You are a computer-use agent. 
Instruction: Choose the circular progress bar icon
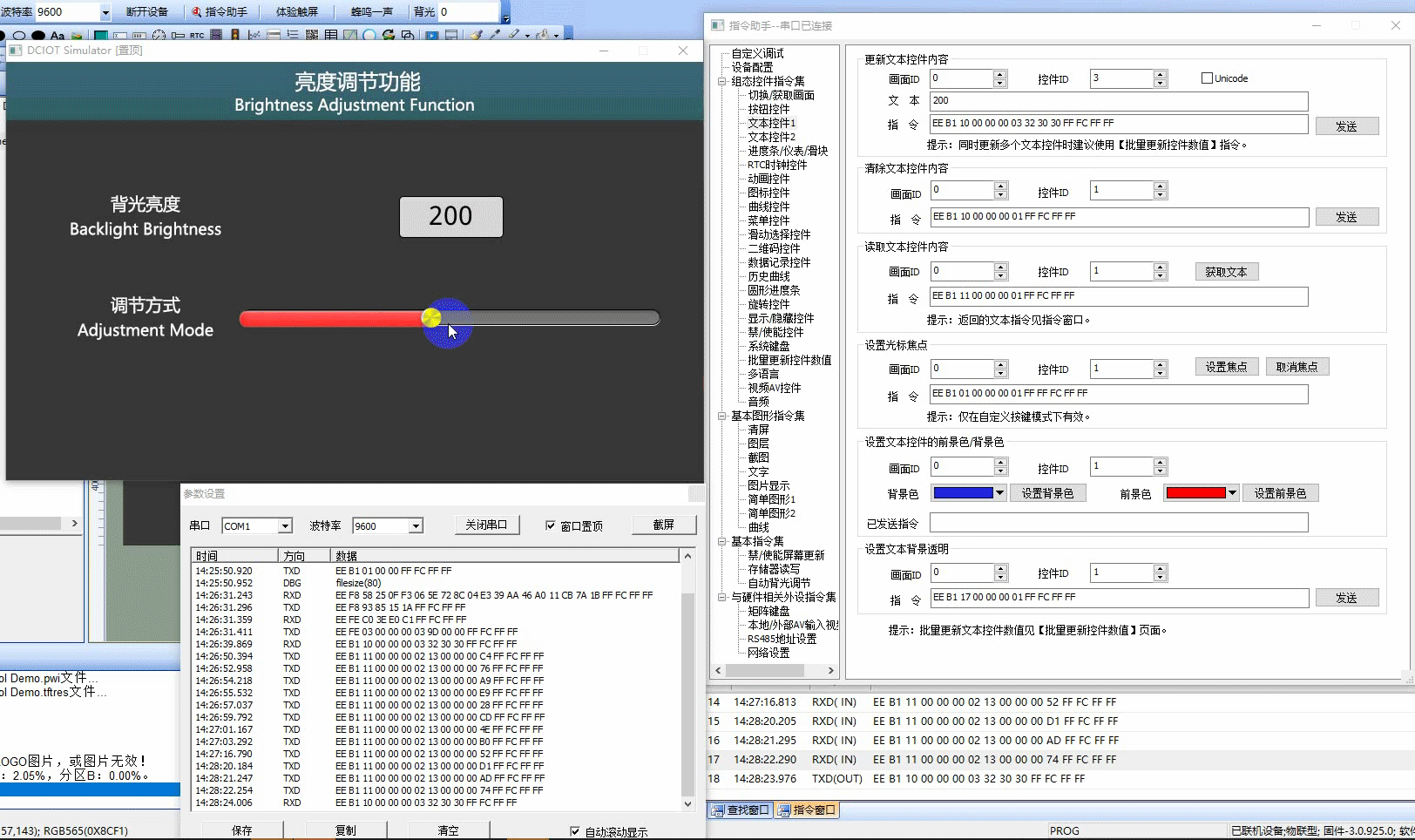pyautogui.click(x=369, y=36)
